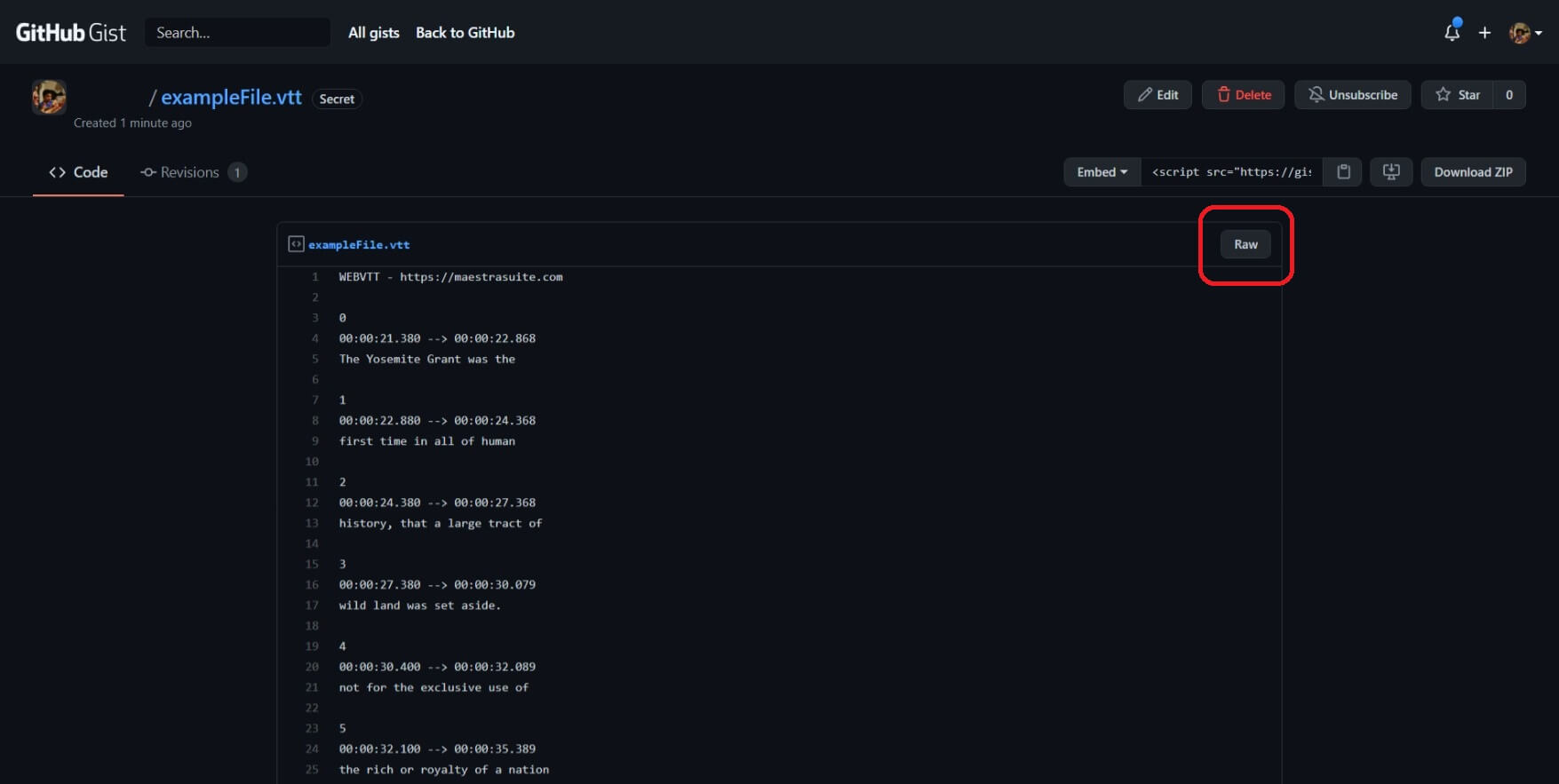Click the Secret label badge
The height and width of the screenshot is (784, 1559).
tap(337, 99)
